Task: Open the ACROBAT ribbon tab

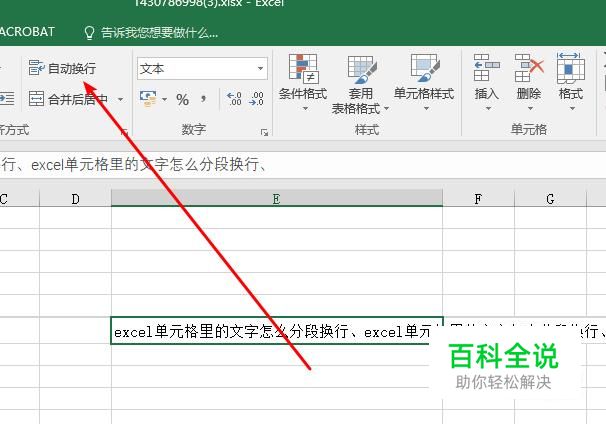Action: [x=27, y=32]
